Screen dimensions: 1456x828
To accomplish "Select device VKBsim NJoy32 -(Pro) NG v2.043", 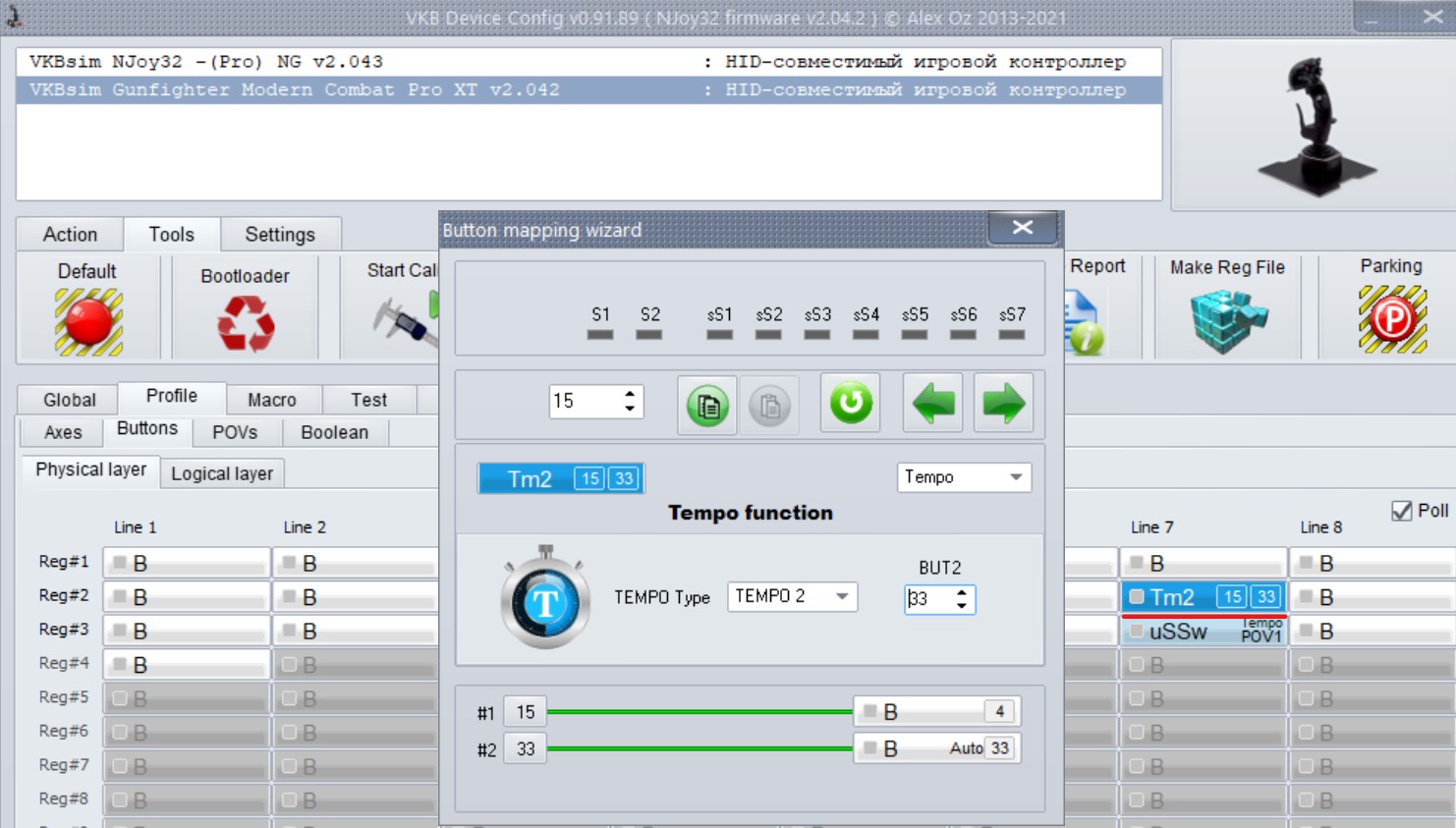I will pos(588,62).
